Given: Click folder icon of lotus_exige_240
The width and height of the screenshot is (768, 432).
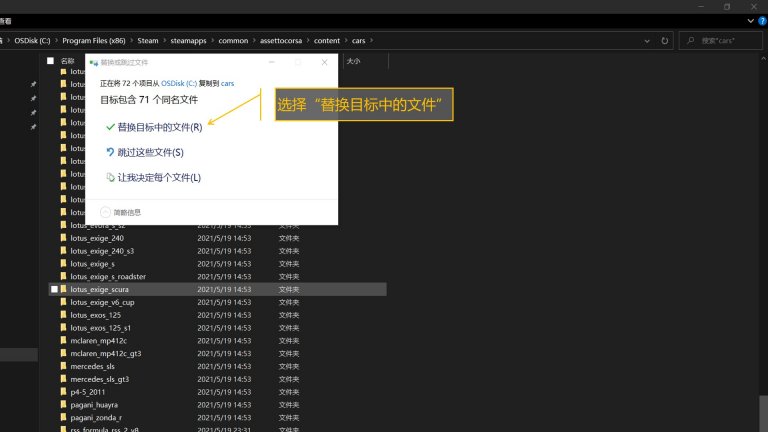Looking at the screenshot, I should (63, 238).
